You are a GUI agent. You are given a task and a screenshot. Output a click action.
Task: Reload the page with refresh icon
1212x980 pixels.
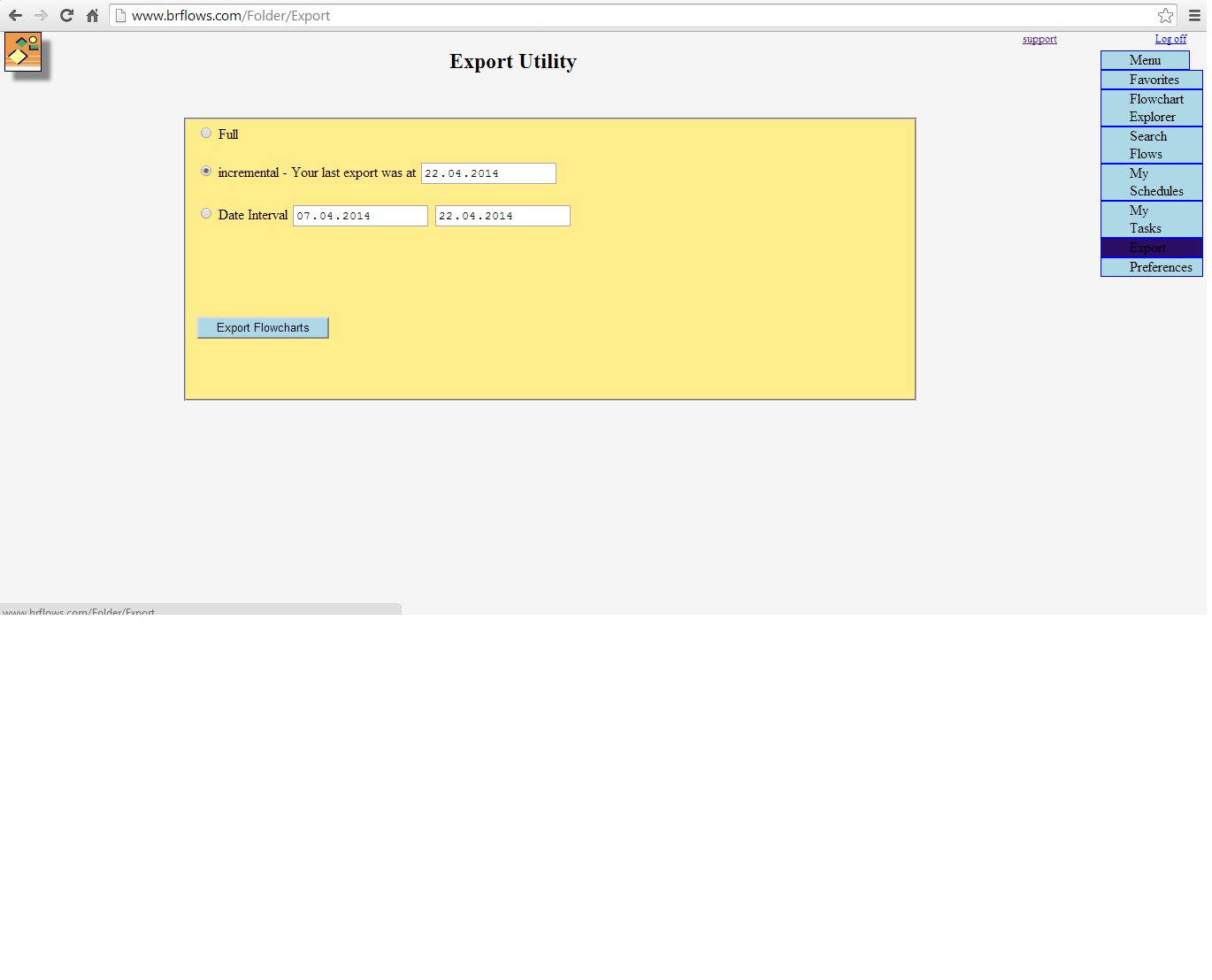[x=66, y=15]
